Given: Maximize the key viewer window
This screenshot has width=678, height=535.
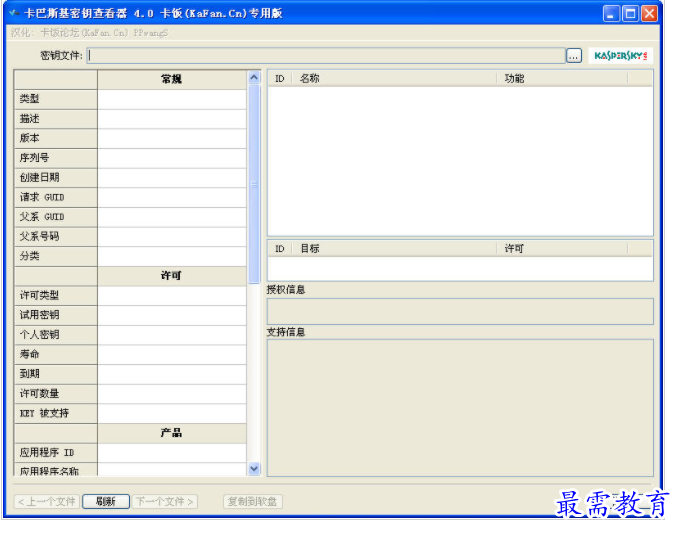Looking at the screenshot, I should tap(630, 13).
